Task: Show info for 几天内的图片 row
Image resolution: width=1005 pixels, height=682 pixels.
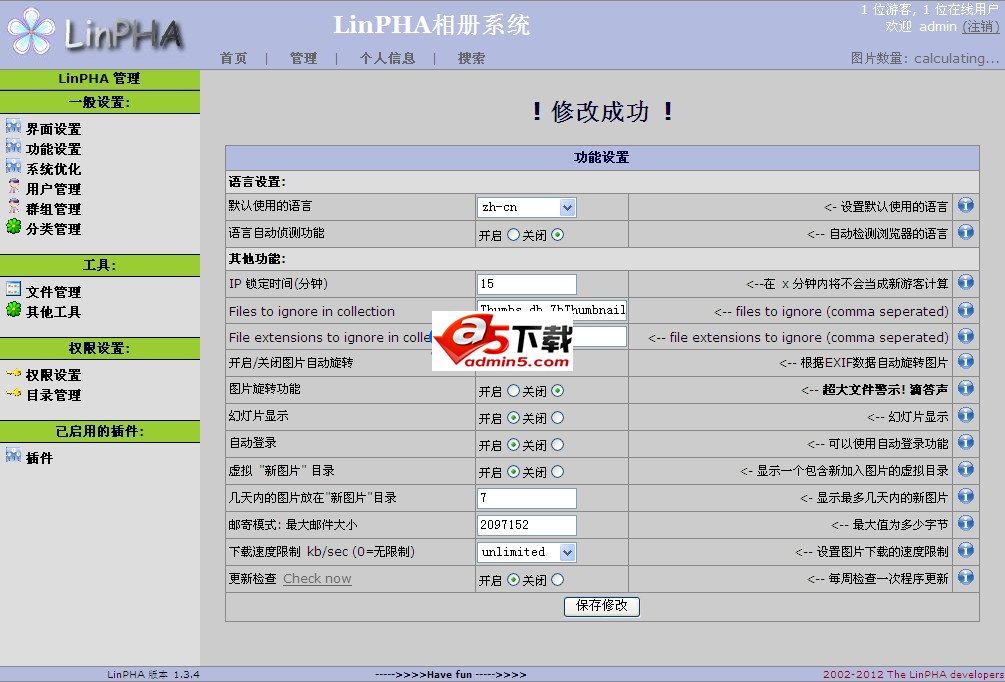Action: click(x=966, y=496)
